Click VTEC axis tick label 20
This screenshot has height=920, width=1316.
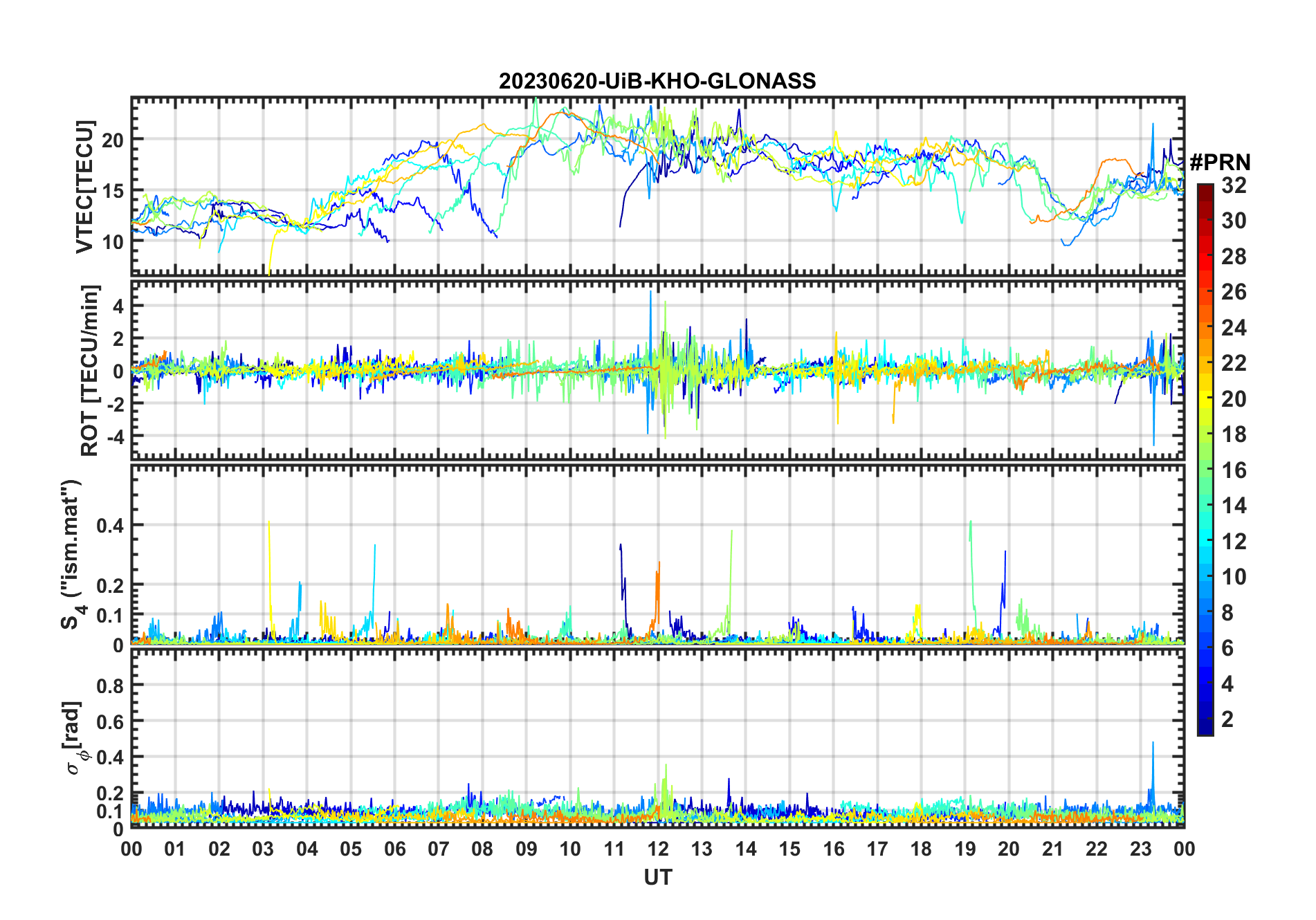click(x=113, y=140)
